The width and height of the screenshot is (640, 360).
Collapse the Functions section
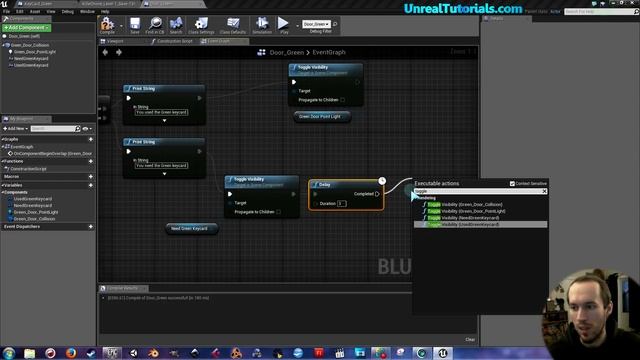3,161
